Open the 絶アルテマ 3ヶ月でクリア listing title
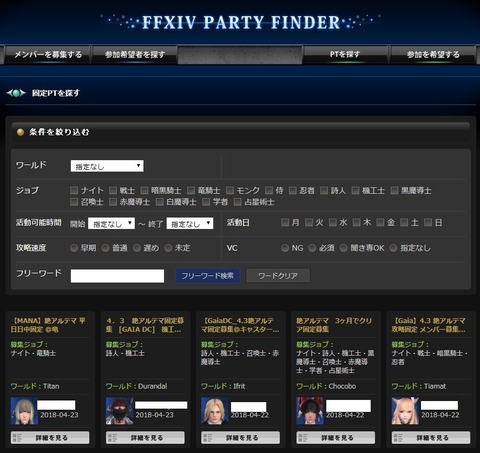The image size is (480, 453). click(x=334, y=325)
